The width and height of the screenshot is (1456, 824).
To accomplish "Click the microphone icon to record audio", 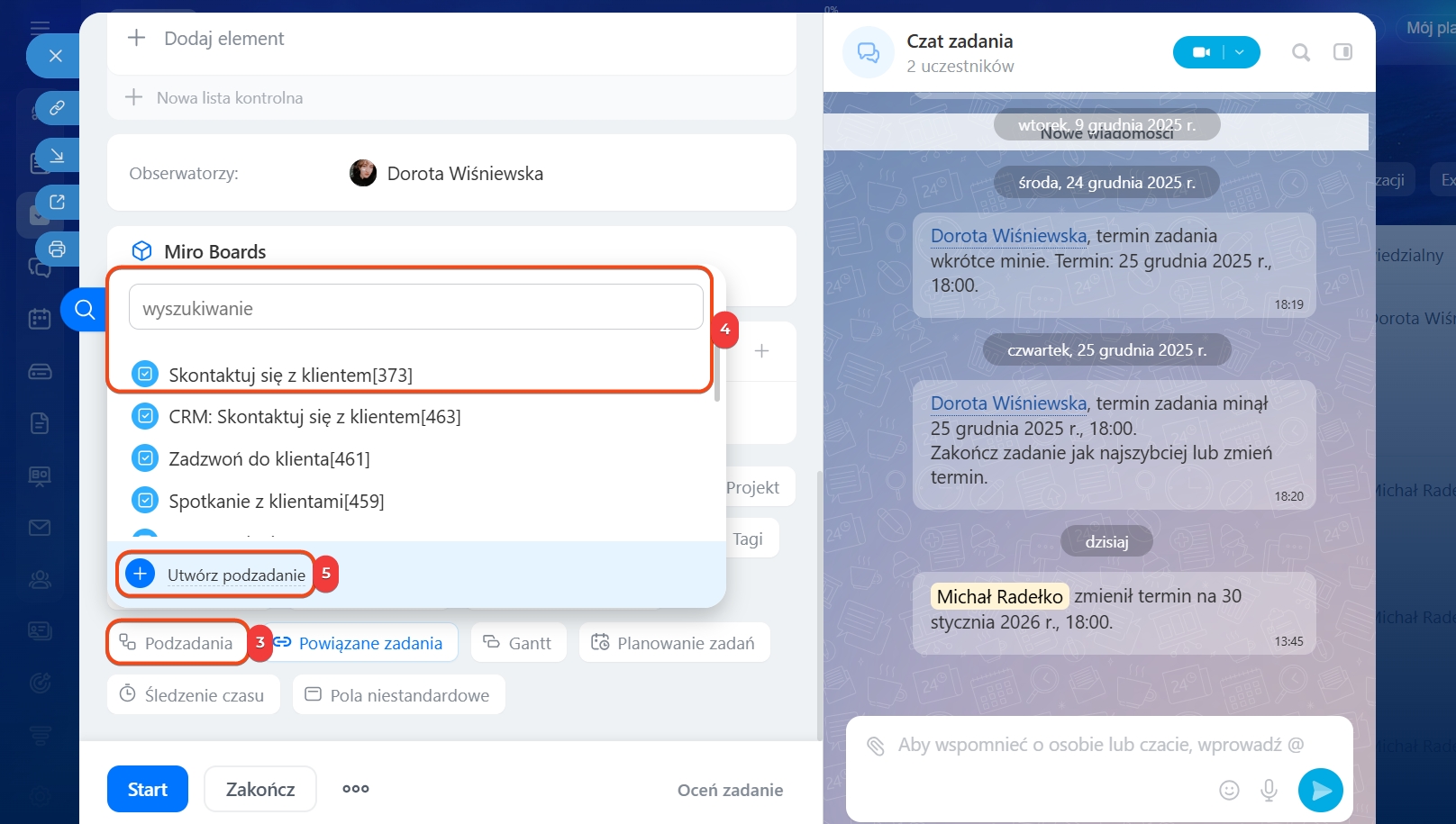I will click(x=1269, y=790).
